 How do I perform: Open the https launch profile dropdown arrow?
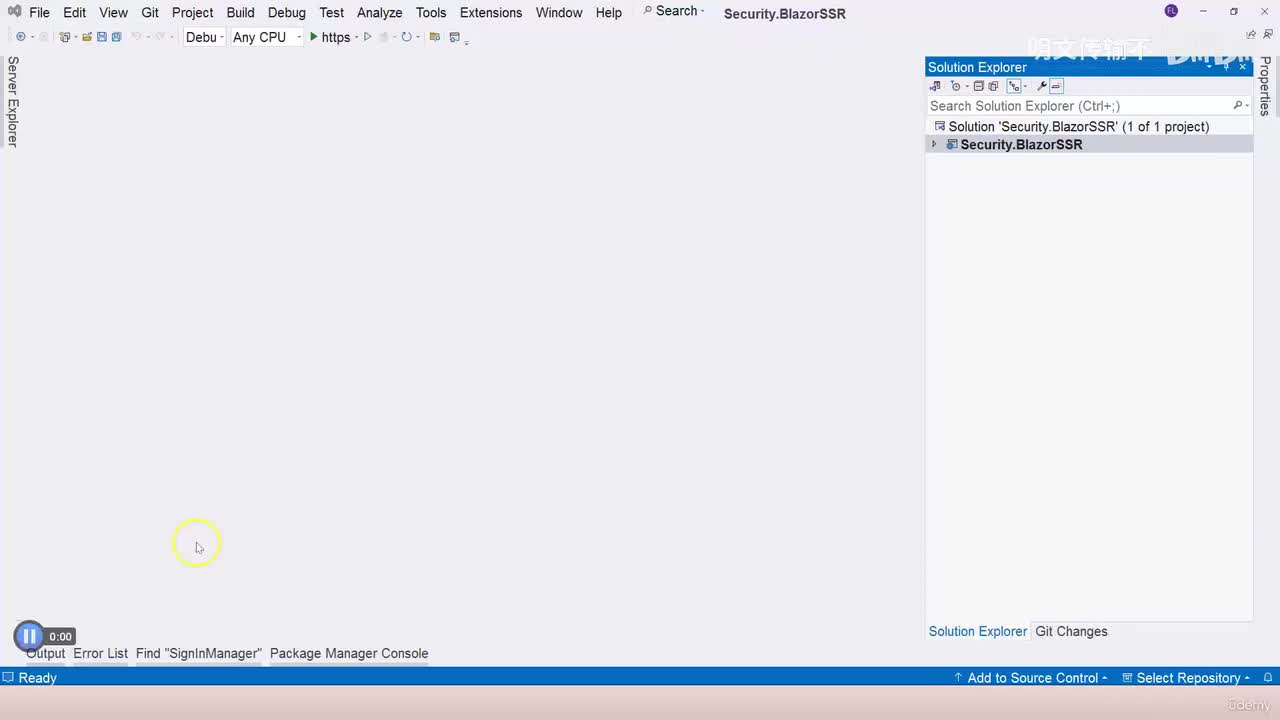[356, 37]
